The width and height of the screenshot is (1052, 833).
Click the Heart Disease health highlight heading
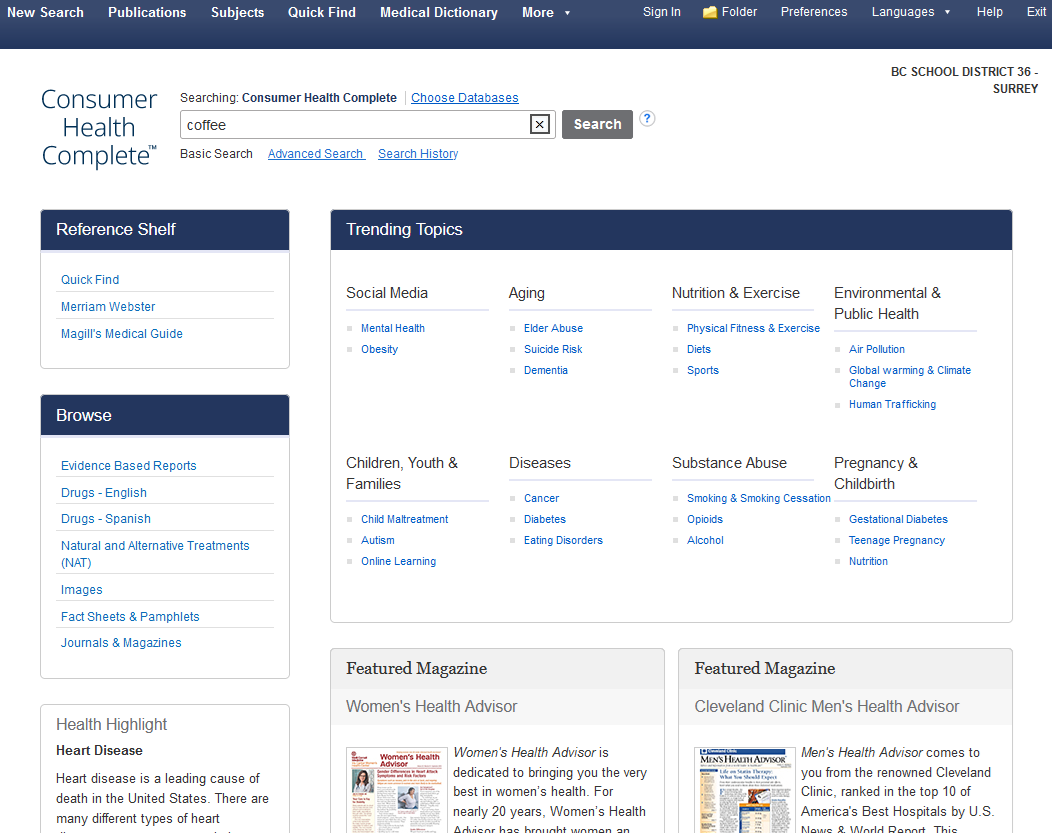99,751
